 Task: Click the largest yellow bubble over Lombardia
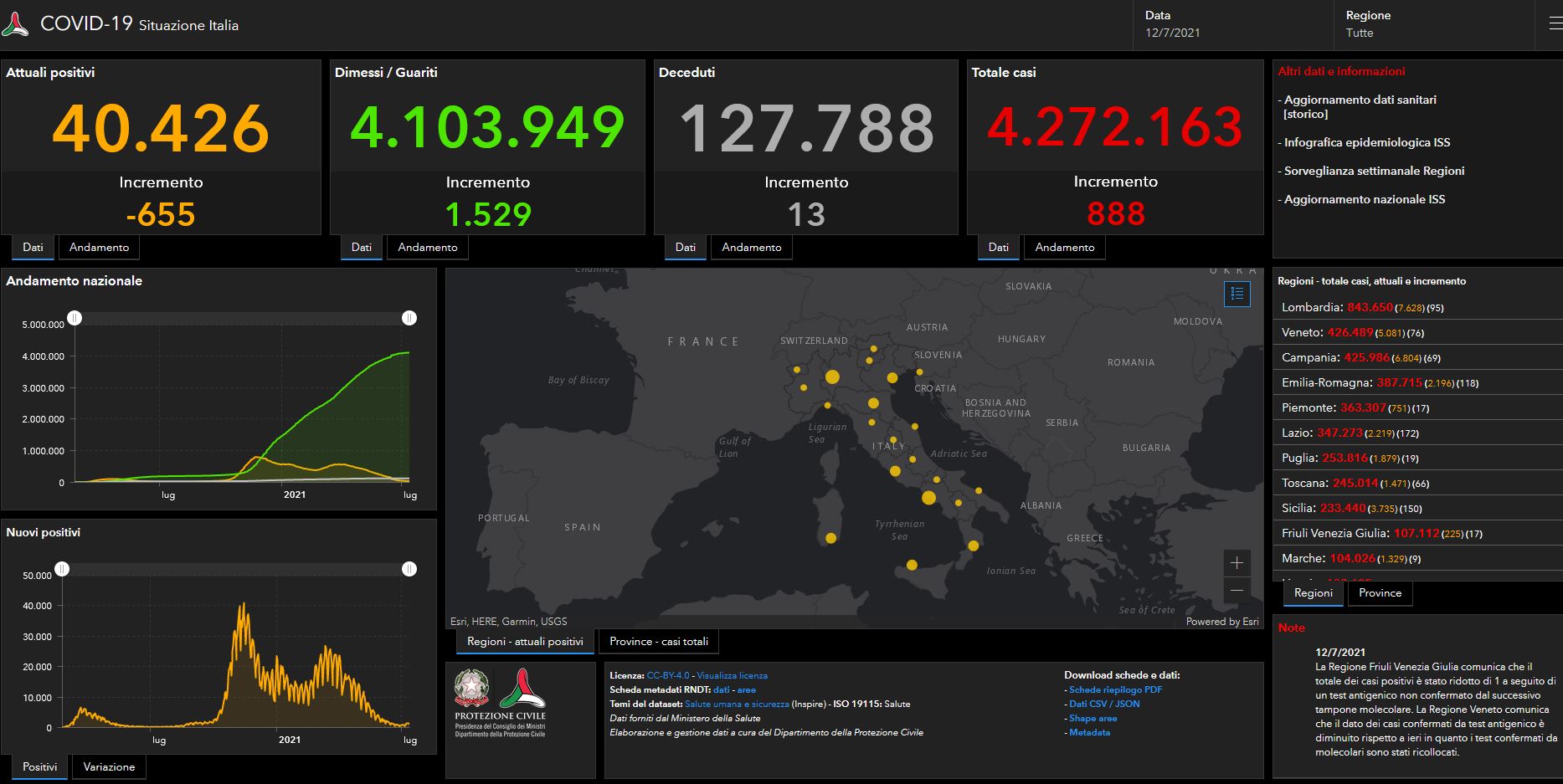[x=832, y=377]
